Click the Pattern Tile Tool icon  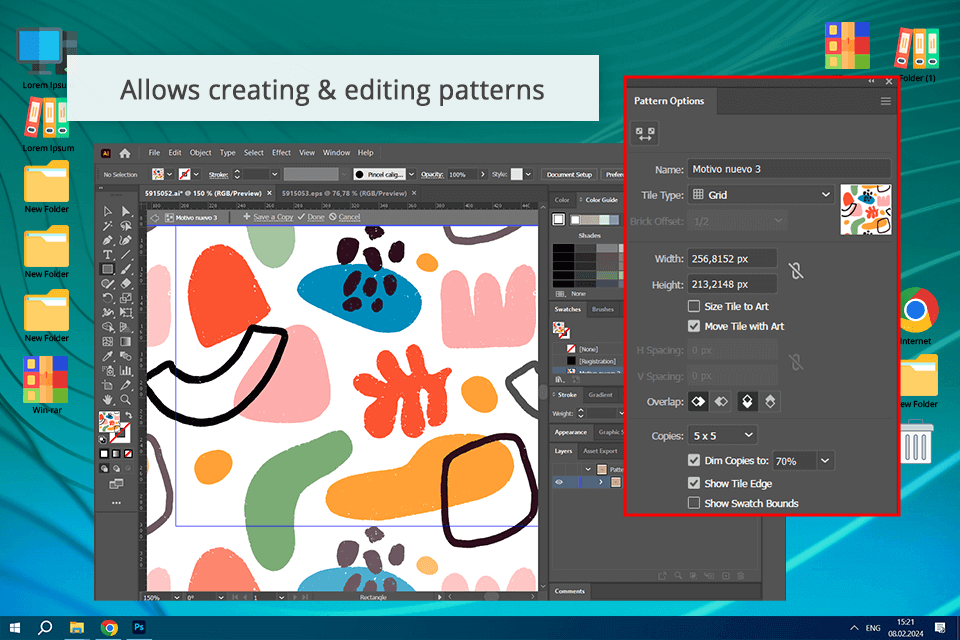click(645, 134)
